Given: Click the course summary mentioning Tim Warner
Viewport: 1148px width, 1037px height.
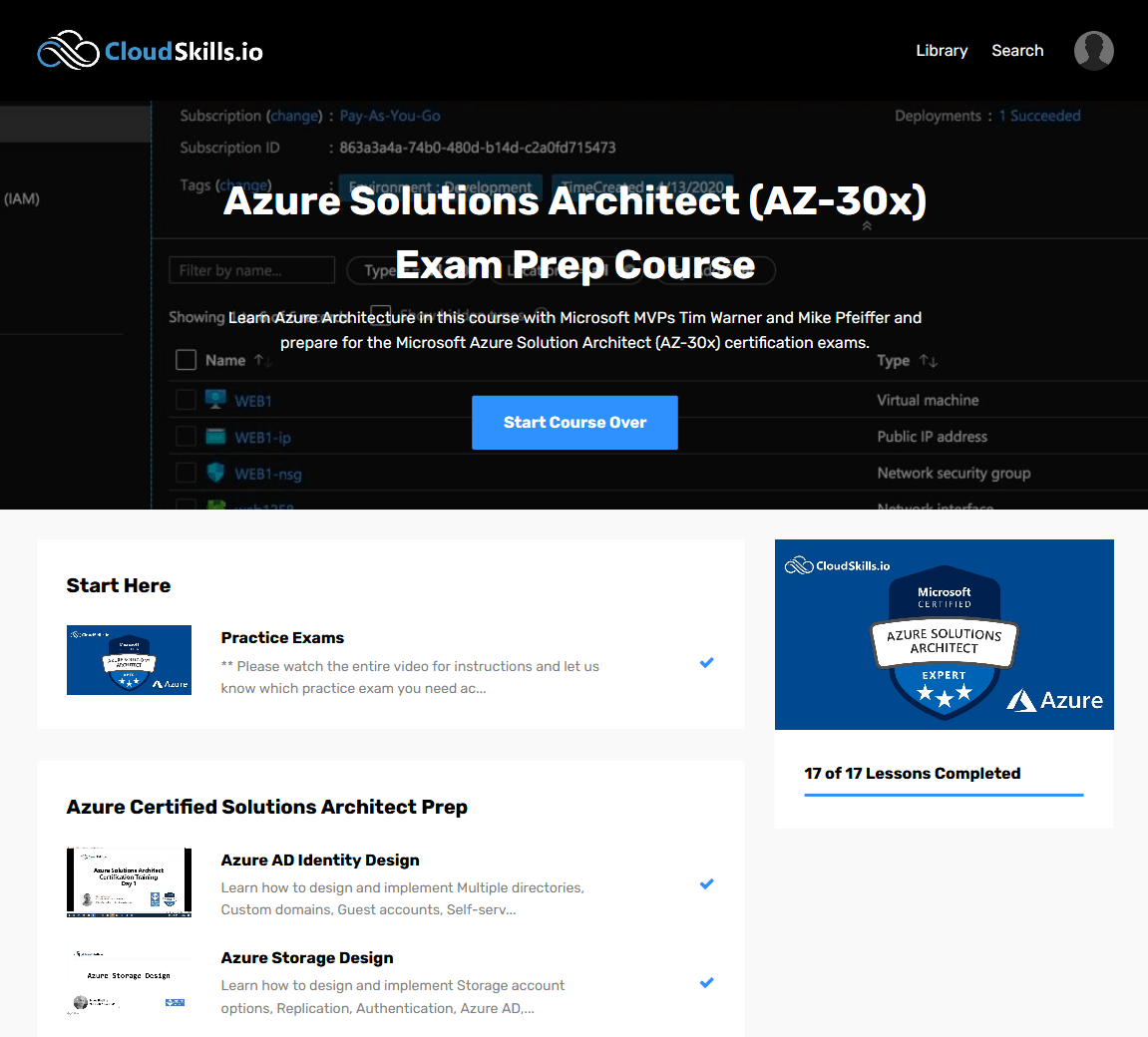Looking at the screenshot, I should point(574,330).
